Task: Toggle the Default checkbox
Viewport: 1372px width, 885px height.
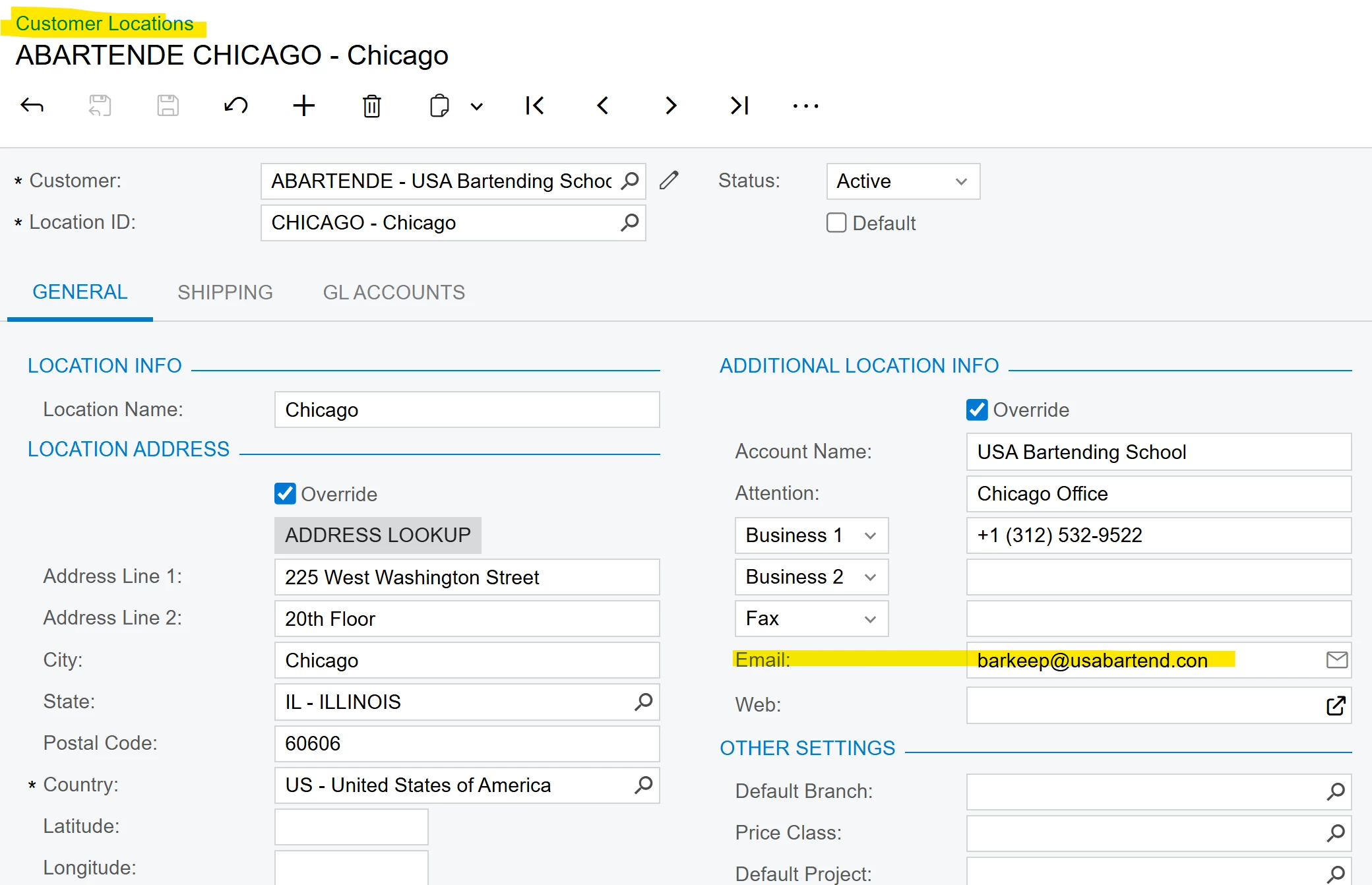Action: click(x=836, y=223)
